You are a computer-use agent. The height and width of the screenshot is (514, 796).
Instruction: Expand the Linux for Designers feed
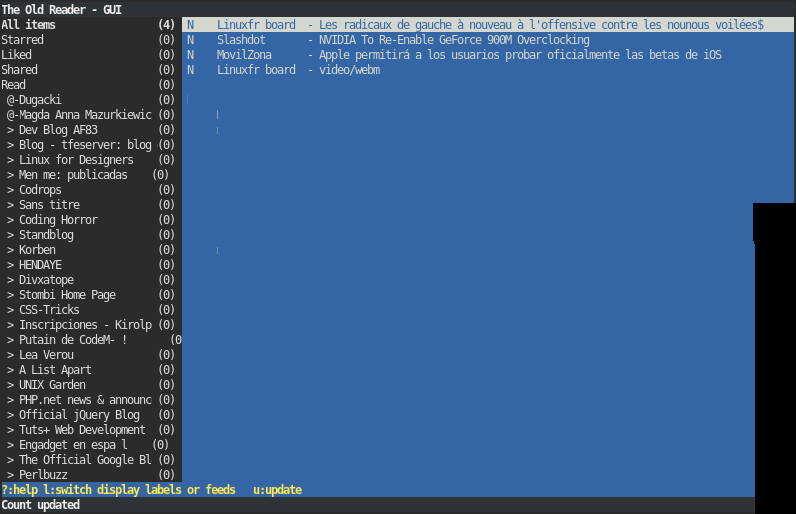click(90, 160)
